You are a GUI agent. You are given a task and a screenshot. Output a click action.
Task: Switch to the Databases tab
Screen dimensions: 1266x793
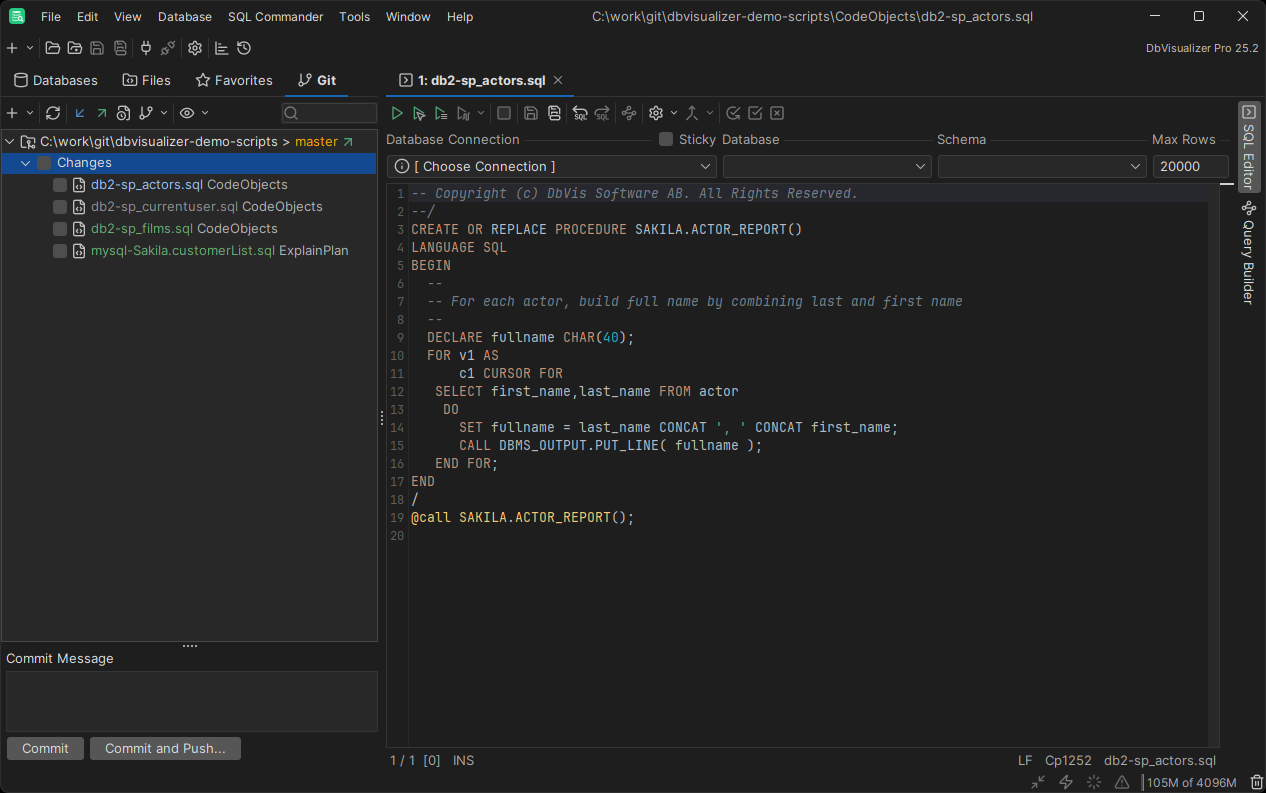[55, 80]
